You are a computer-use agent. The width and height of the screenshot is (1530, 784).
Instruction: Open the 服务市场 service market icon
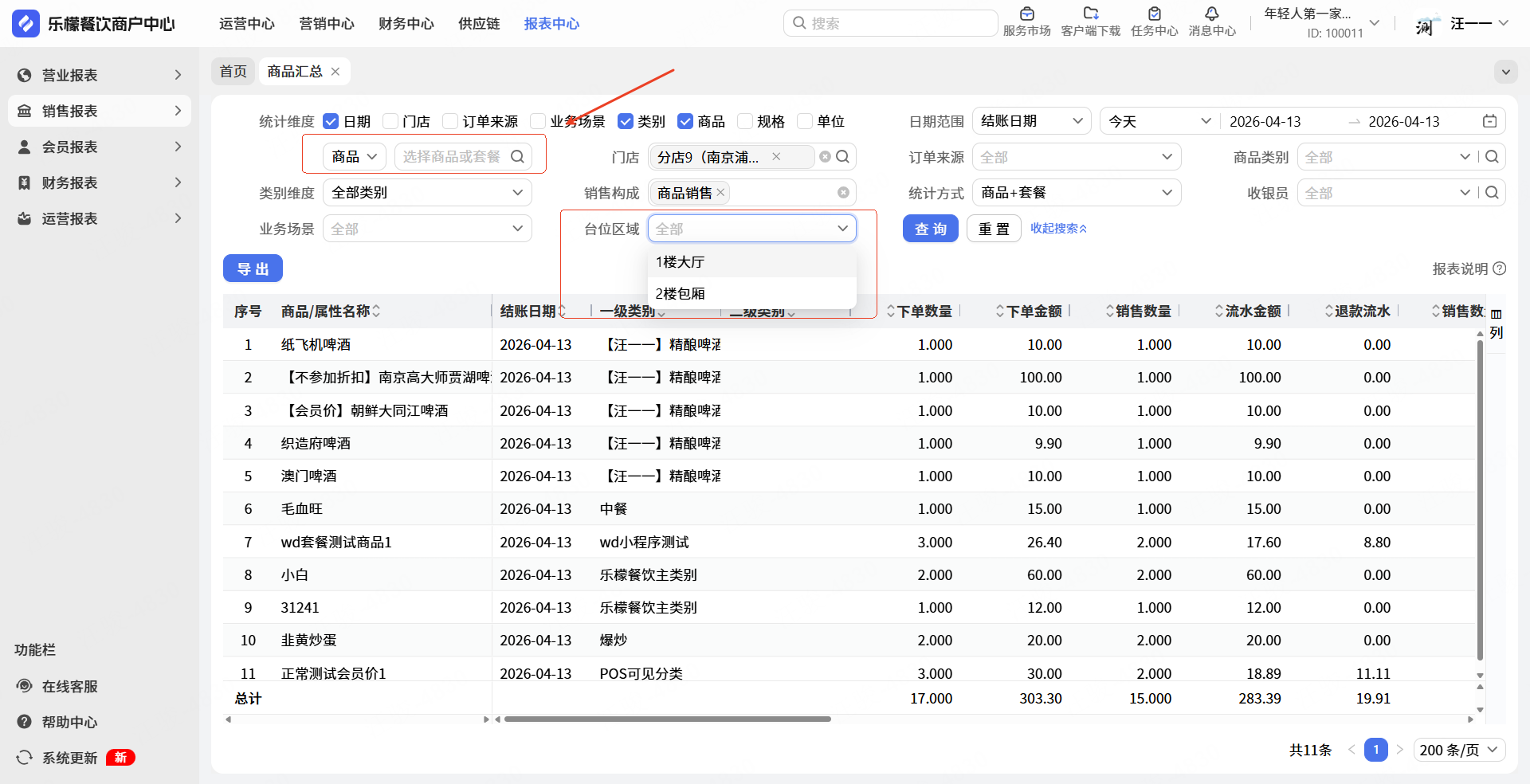[1026, 14]
